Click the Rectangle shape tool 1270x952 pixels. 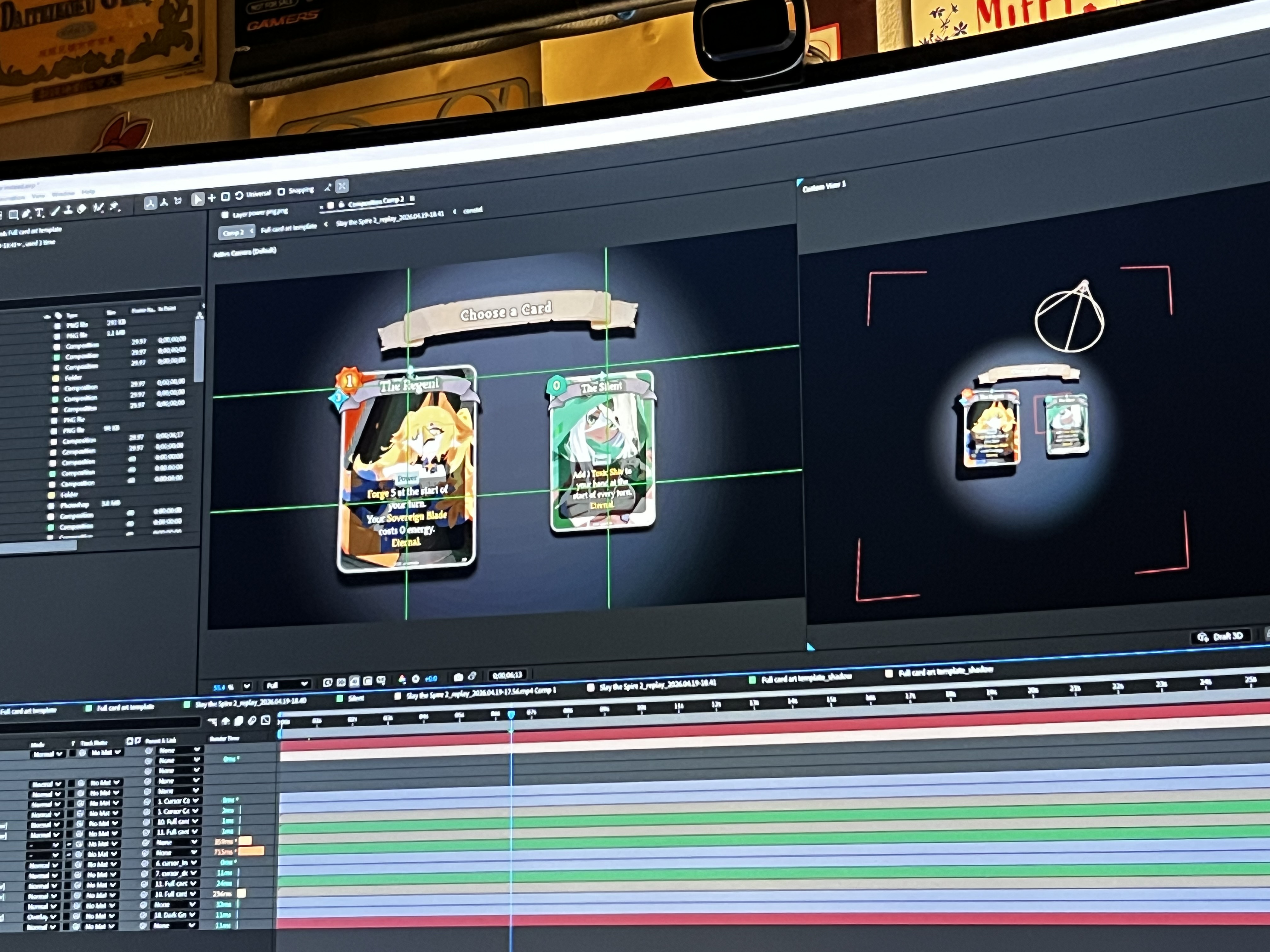13,215
